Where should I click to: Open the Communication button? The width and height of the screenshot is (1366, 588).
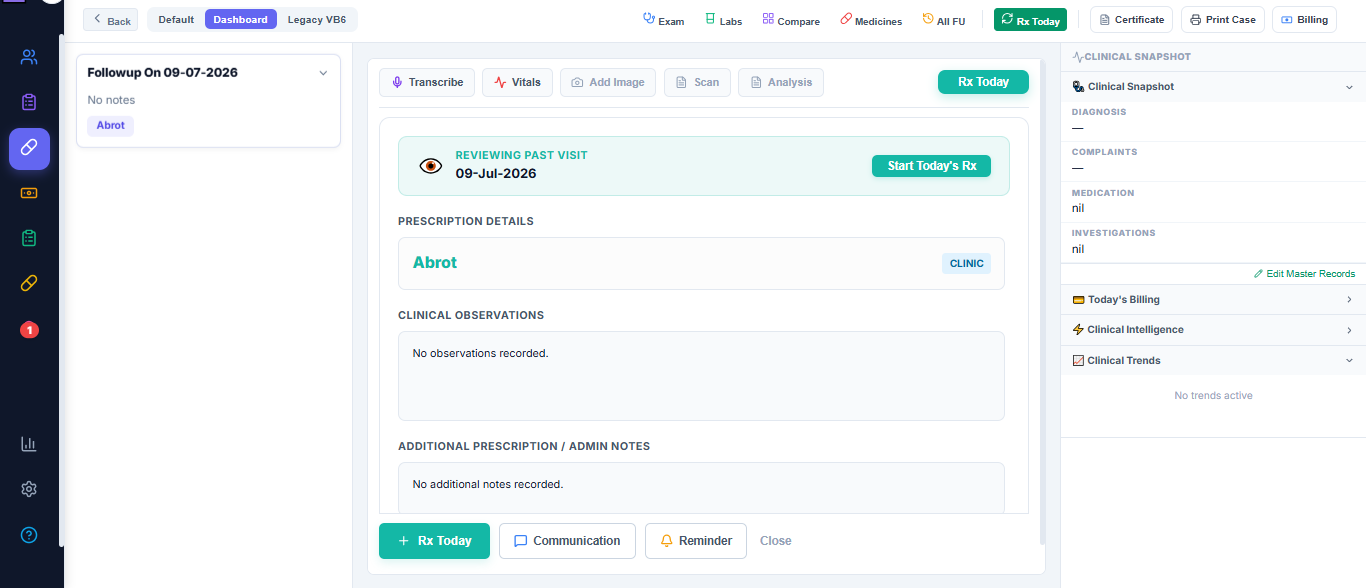(567, 541)
